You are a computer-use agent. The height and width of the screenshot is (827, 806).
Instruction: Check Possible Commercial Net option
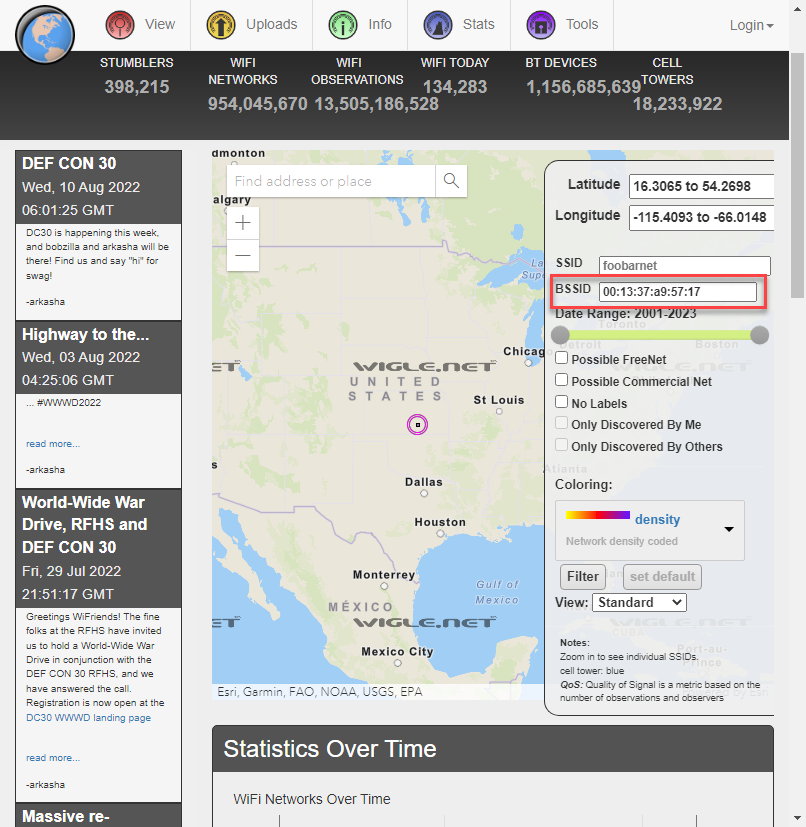(562, 380)
